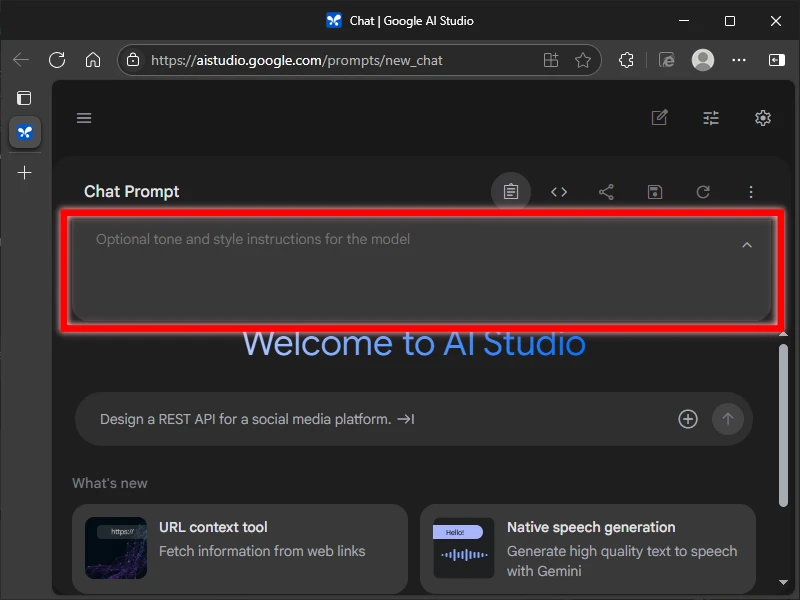Select the AI Studio vertical tab

point(25,133)
